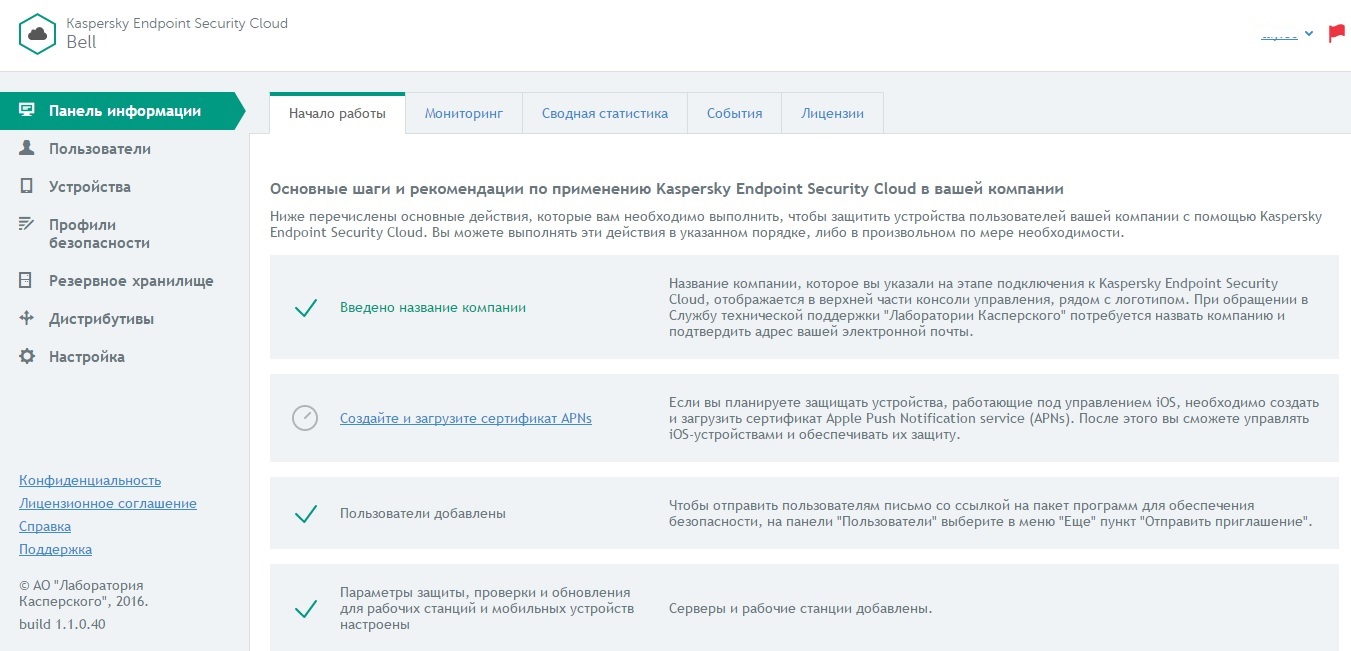Open Панель информации in the sidebar
Image resolution: width=1351 pixels, height=651 pixels.
tap(122, 111)
